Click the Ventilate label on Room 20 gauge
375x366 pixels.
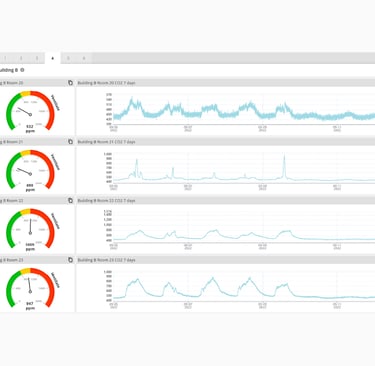(x=56, y=103)
